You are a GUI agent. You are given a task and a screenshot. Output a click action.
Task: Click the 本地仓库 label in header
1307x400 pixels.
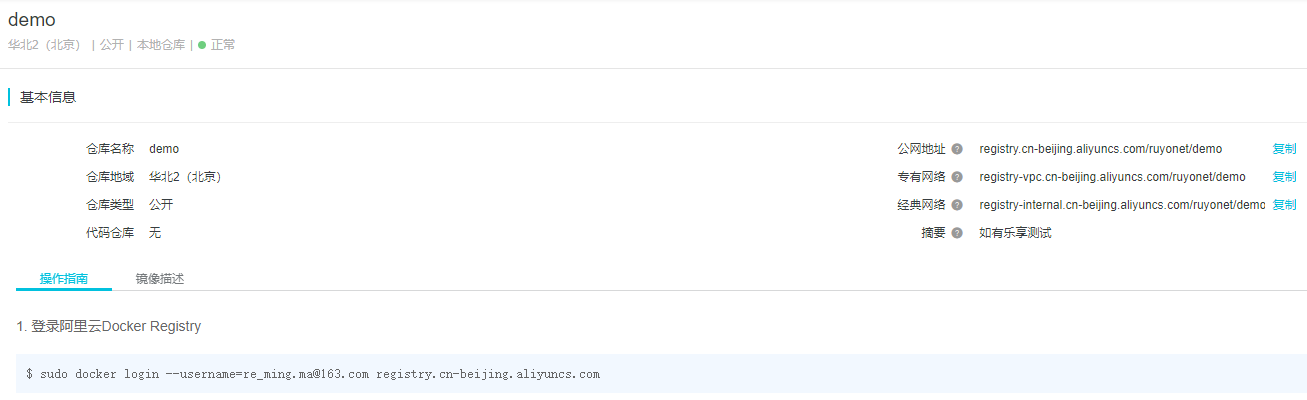(x=161, y=45)
